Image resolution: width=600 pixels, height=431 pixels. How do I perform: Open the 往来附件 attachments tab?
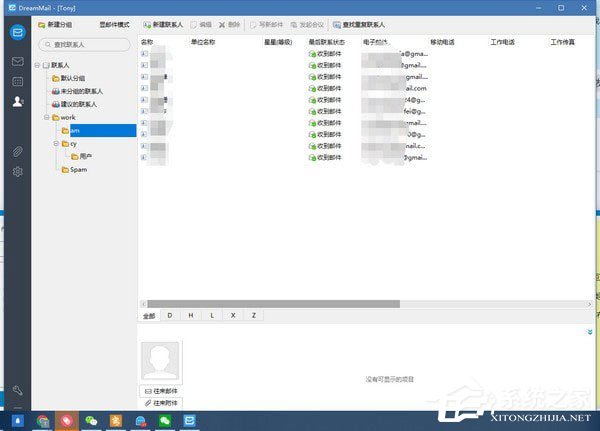pos(161,403)
